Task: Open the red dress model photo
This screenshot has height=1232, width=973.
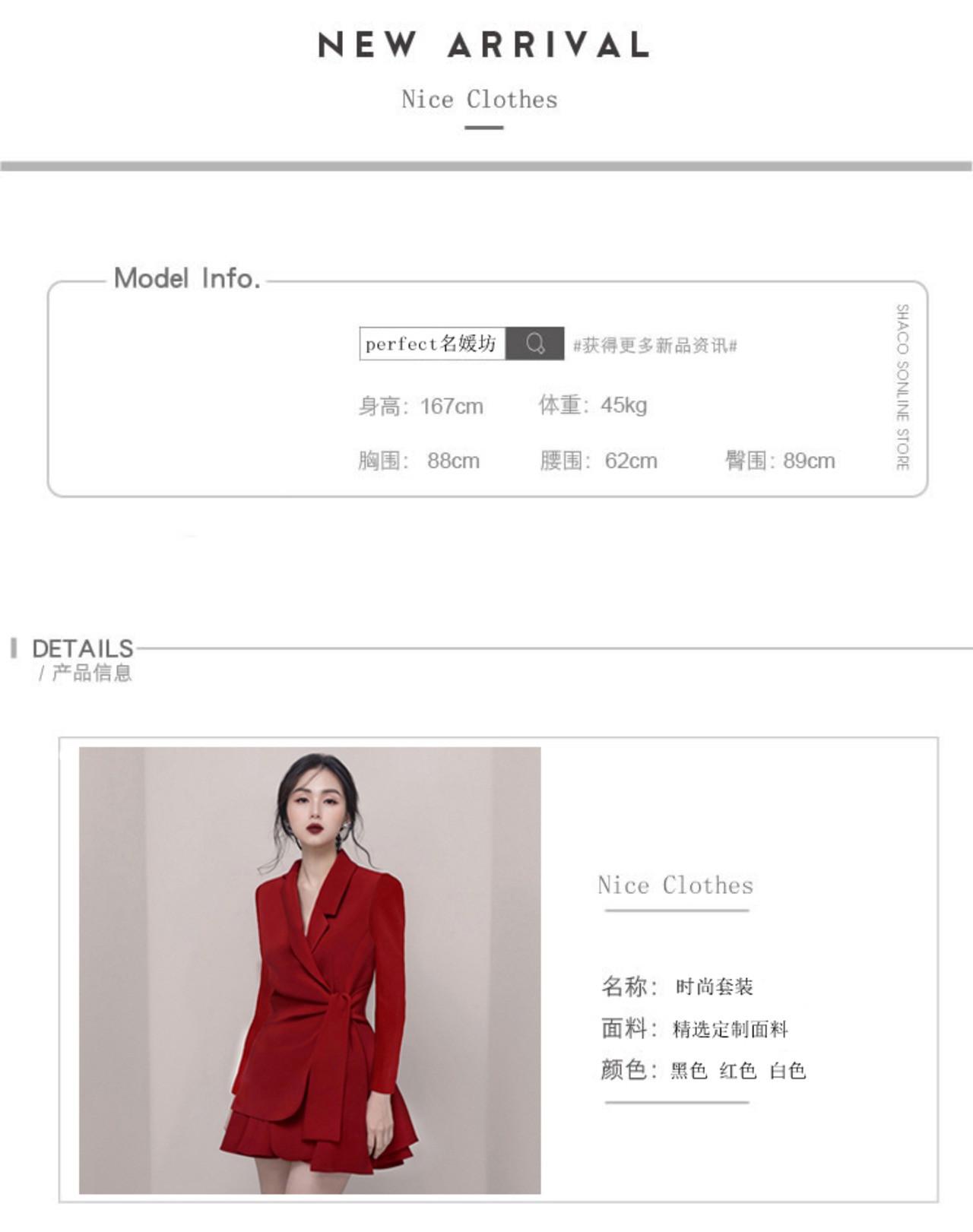Action: click(x=310, y=971)
